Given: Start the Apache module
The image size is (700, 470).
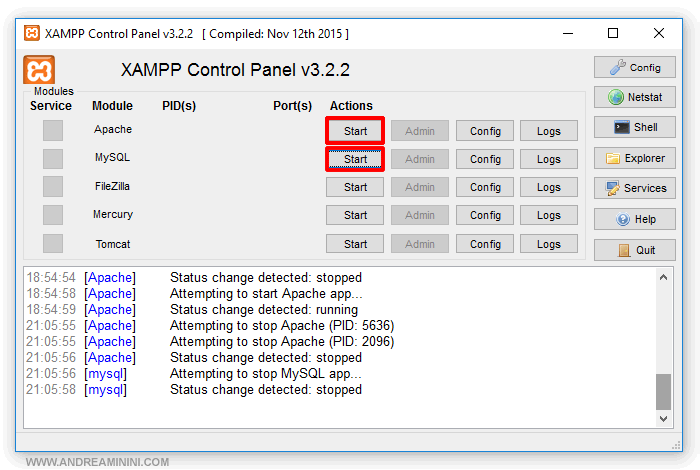Looking at the screenshot, I should pos(355,131).
